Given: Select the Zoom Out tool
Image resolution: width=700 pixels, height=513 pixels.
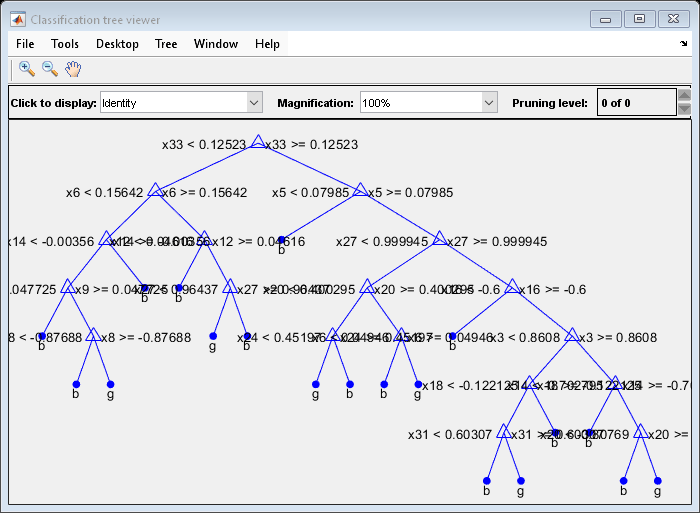Looking at the screenshot, I should [x=49, y=68].
